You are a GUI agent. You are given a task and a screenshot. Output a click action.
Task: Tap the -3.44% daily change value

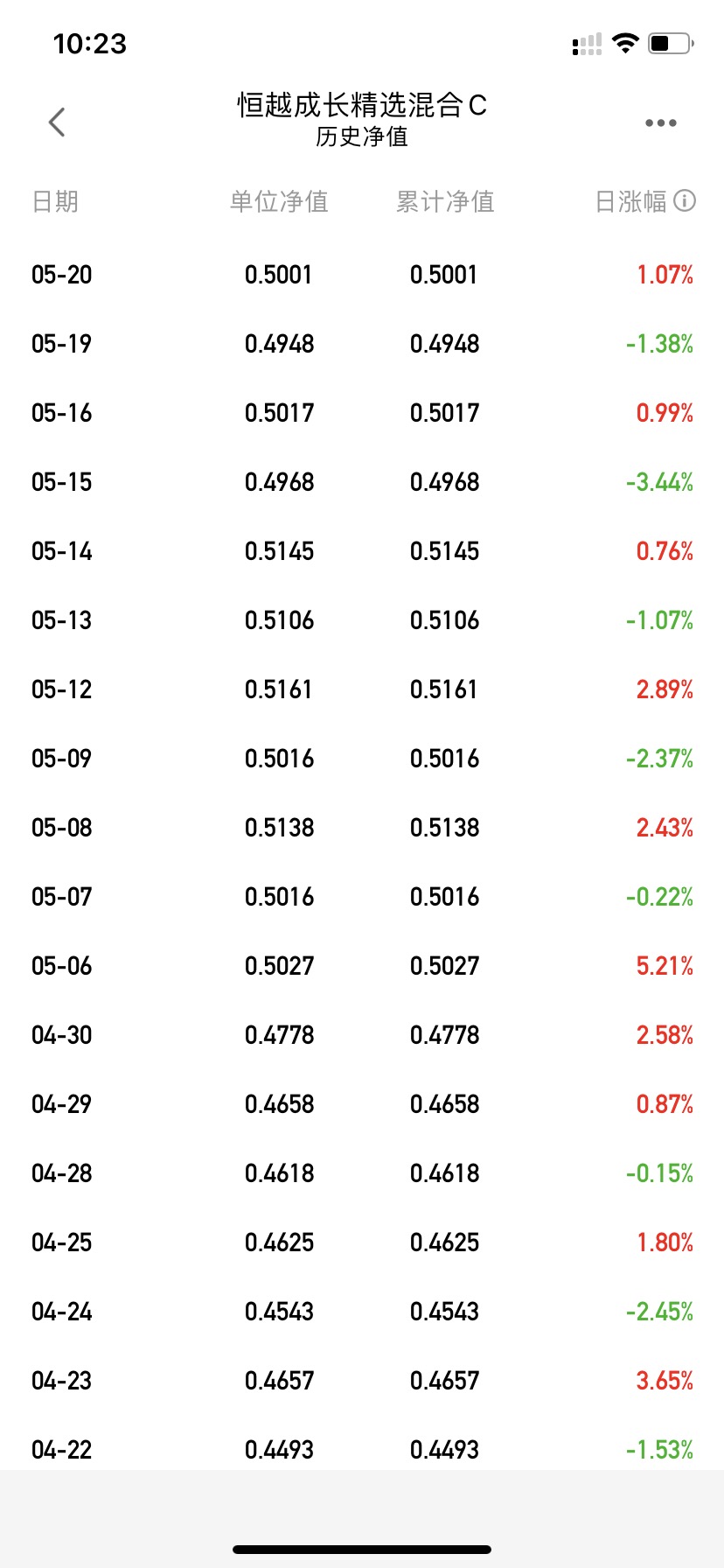click(659, 482)
